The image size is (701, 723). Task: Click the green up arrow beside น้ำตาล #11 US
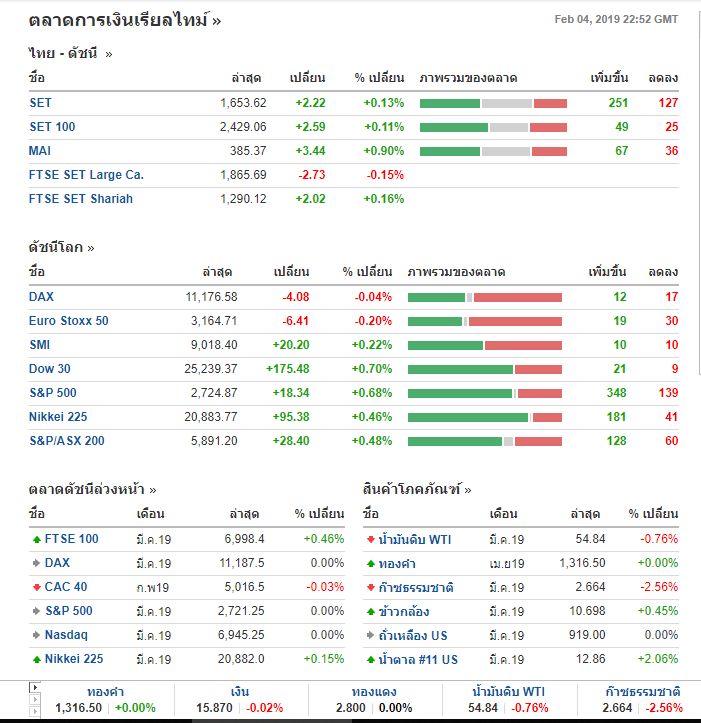tap(371, 659)
